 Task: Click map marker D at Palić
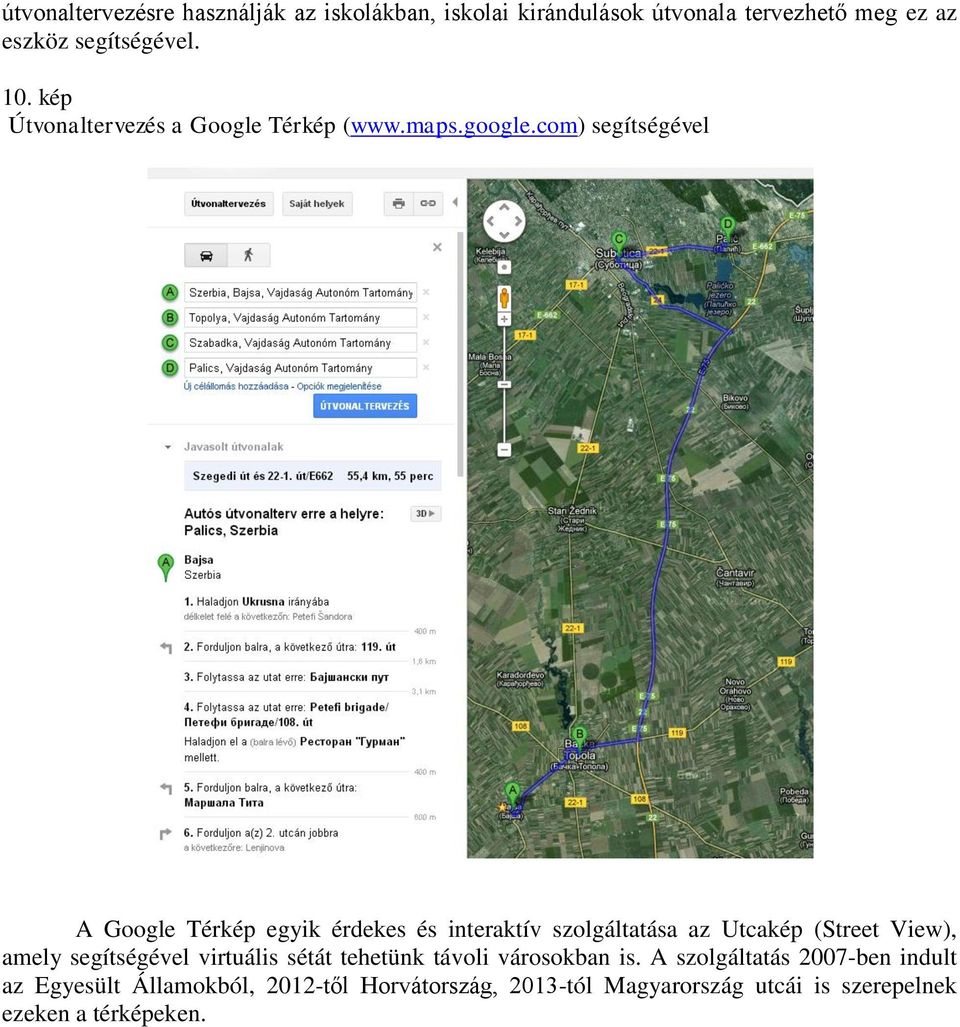pos(727,228)
